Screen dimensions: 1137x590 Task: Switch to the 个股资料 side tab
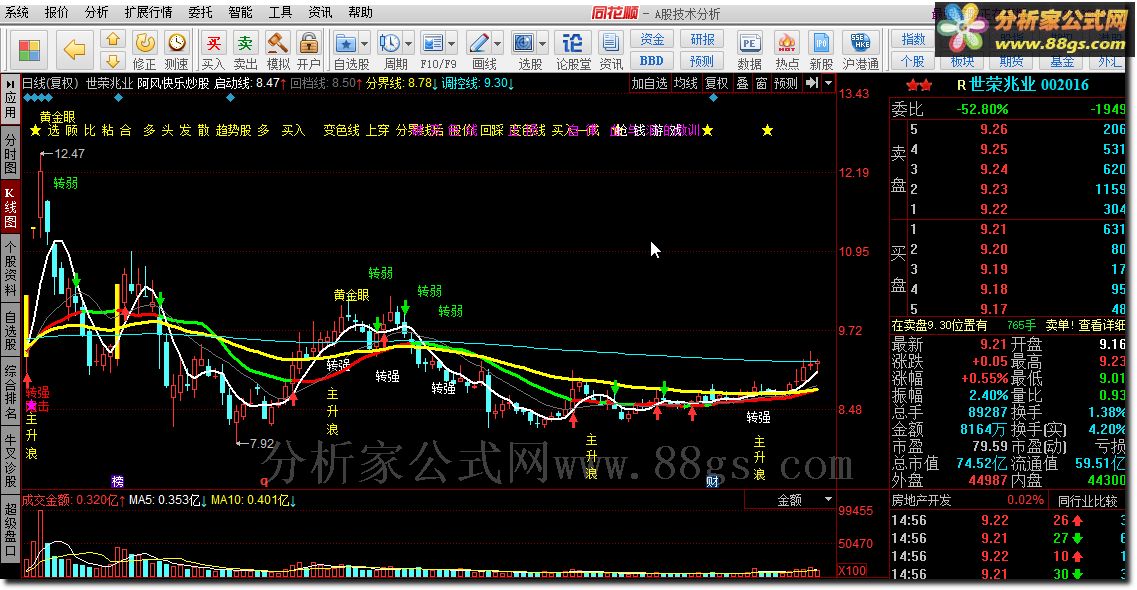point(10,268)
